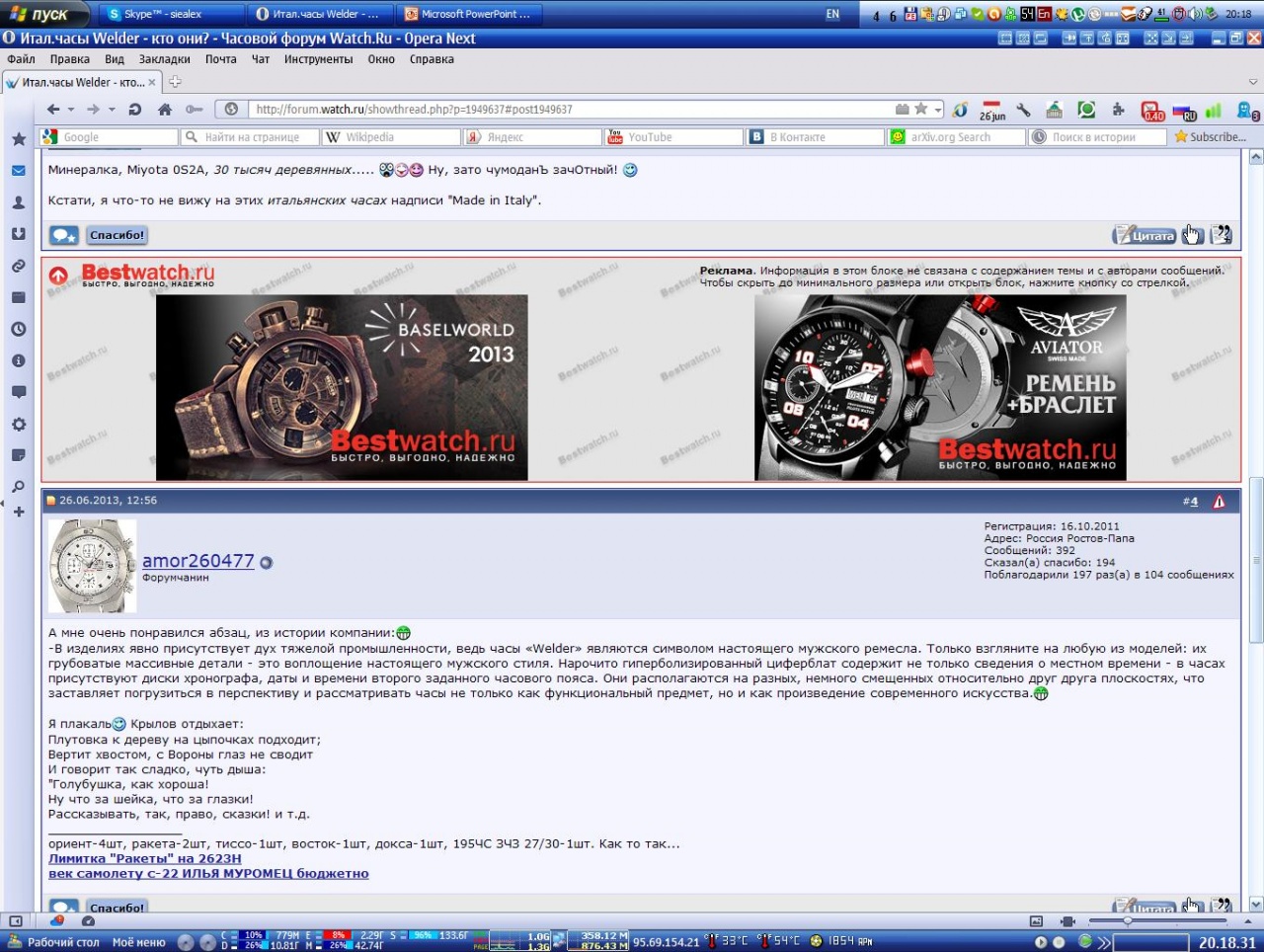This screenshot has height=952, width=1264.
Task: Adjust the page zoom slider handle in status bar
Action: (x=1128, y=920)
